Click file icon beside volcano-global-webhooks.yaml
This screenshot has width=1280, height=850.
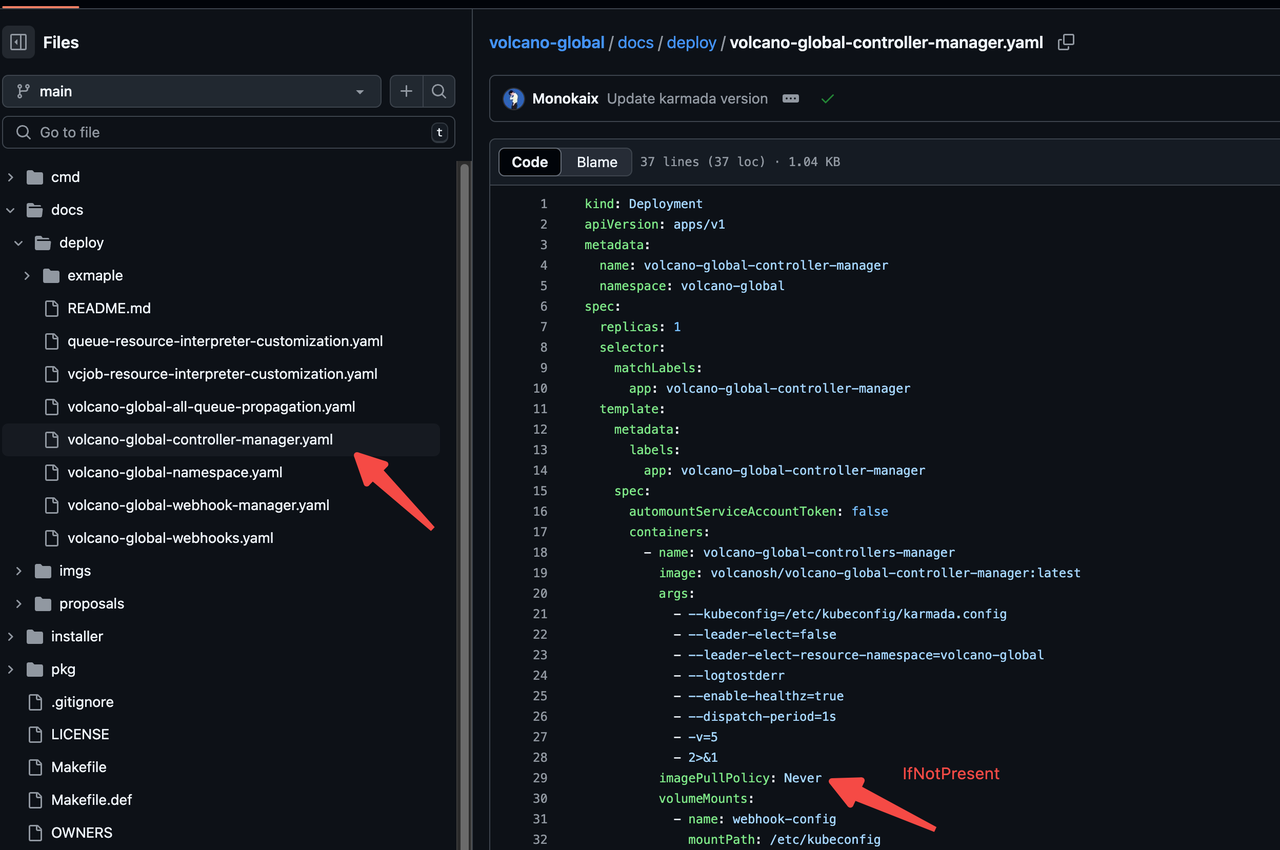pyautogui.click(x=51, y=538)
